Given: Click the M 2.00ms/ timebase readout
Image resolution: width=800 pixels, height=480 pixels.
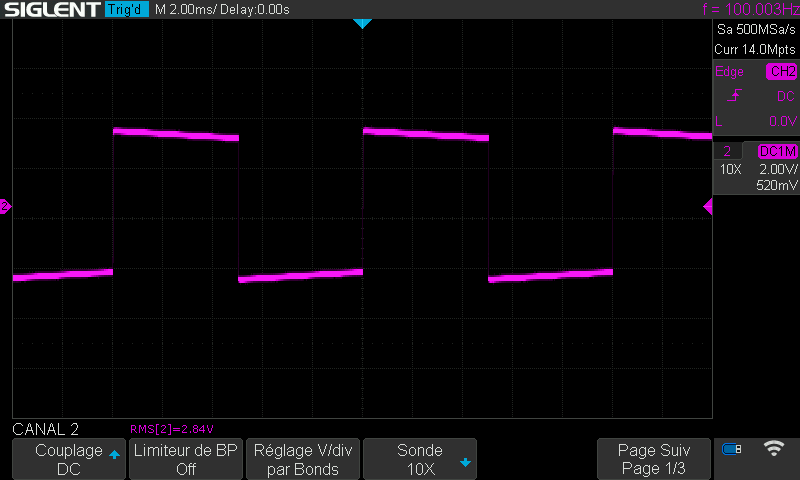Looking at the screenshot, I should coord(185,10).
